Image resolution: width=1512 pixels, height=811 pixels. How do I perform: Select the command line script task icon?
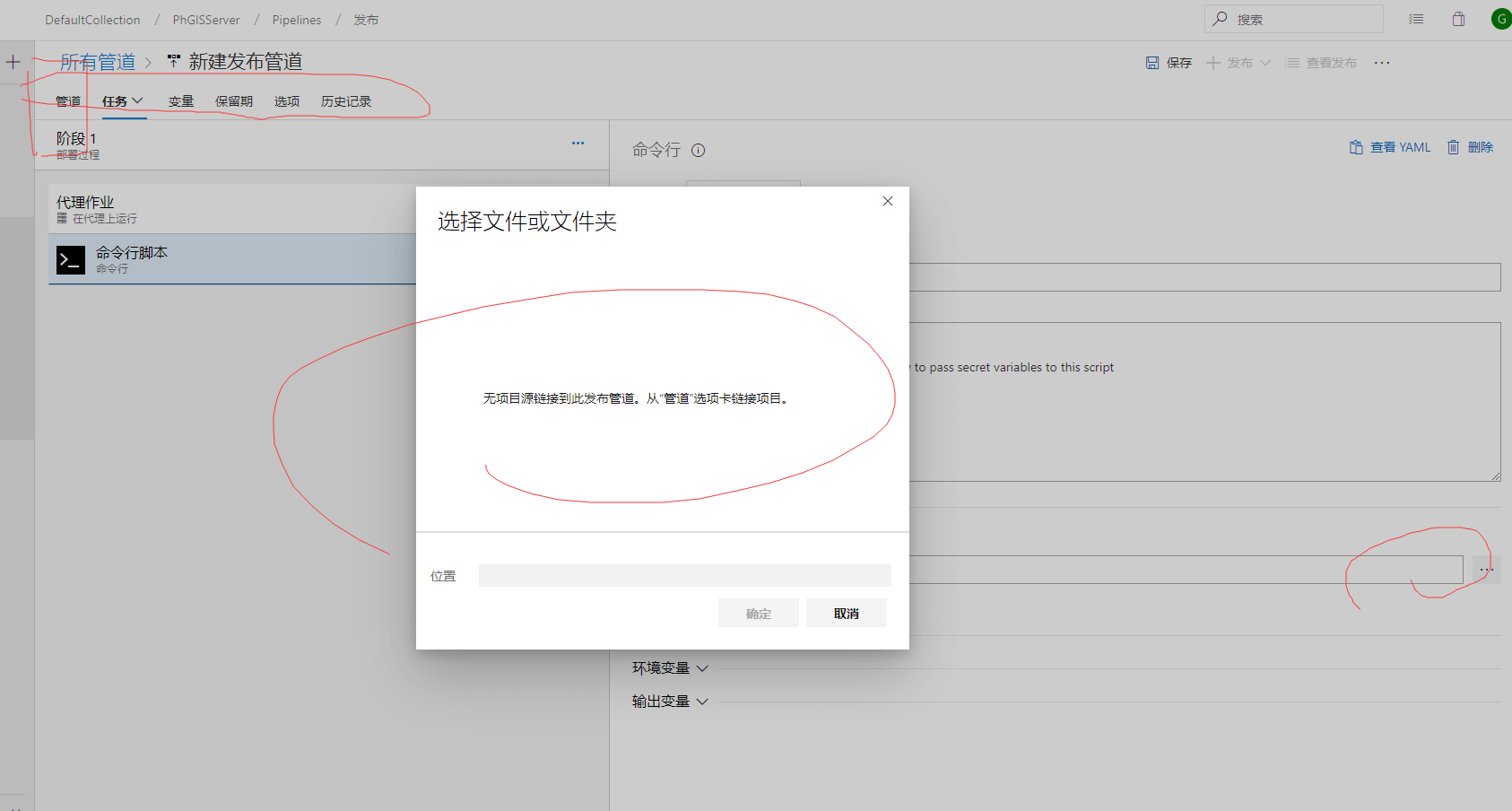71,260
